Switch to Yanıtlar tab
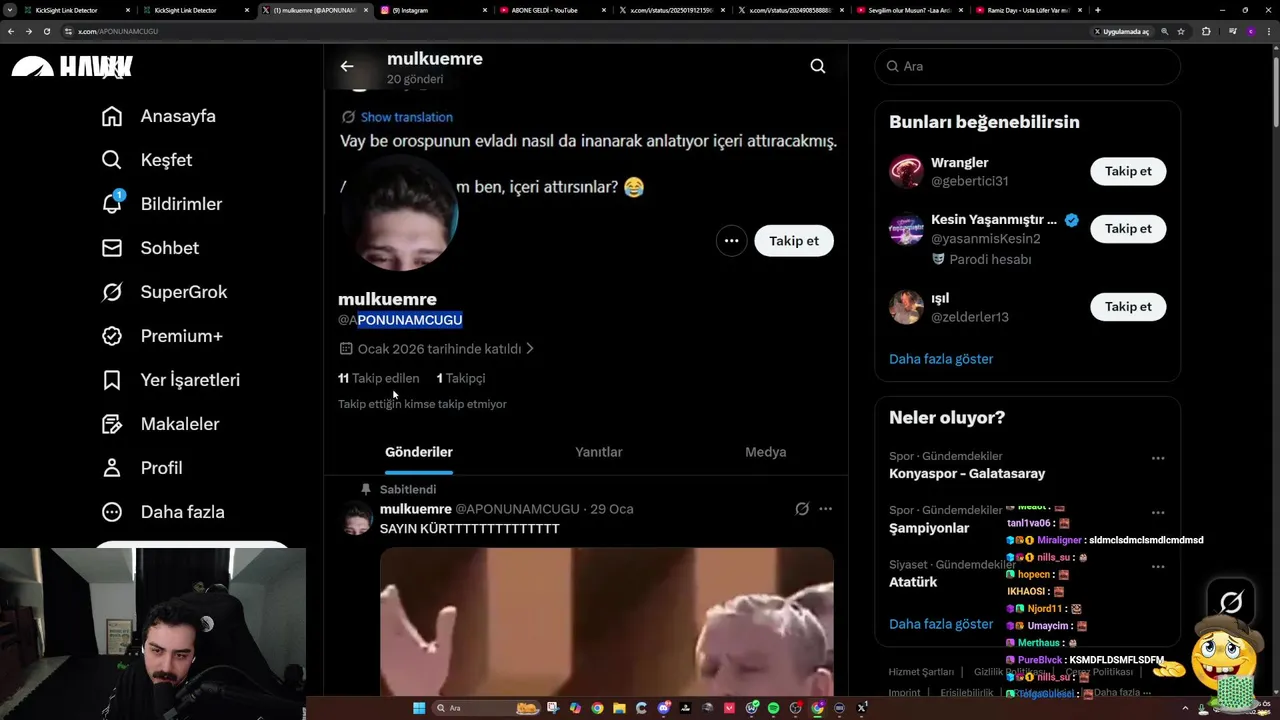Viewport: 1280px width, 720px height. [x=599, y=452]
